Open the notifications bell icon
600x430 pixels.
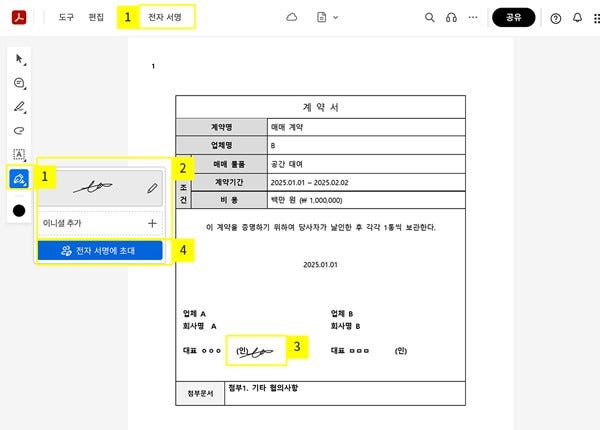coord(577,18)
